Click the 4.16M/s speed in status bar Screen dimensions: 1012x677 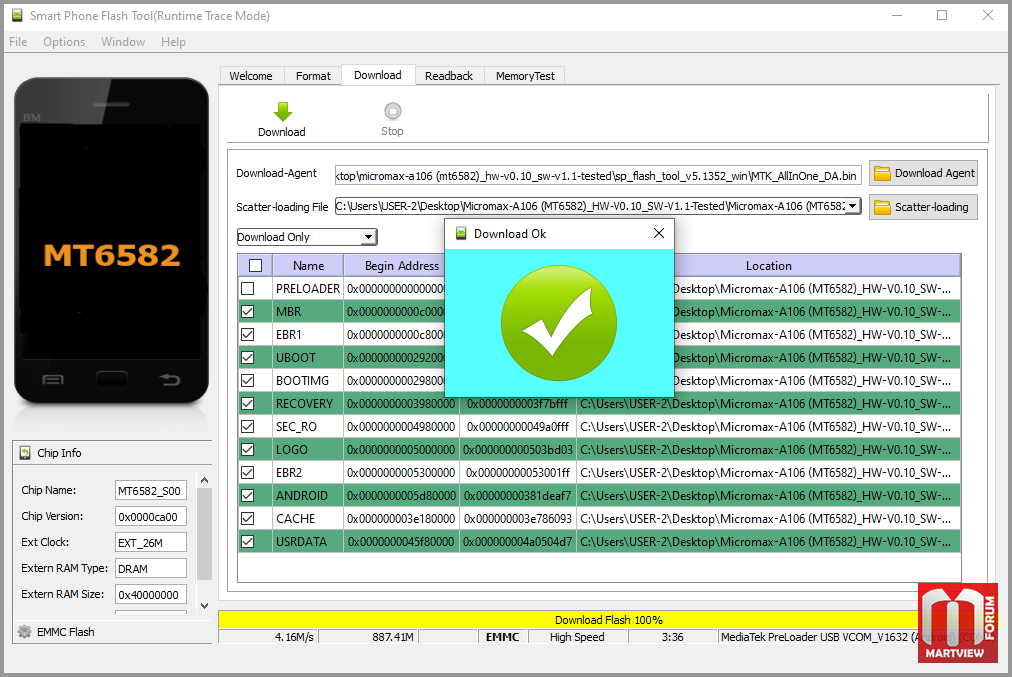(x=294, y=637)
